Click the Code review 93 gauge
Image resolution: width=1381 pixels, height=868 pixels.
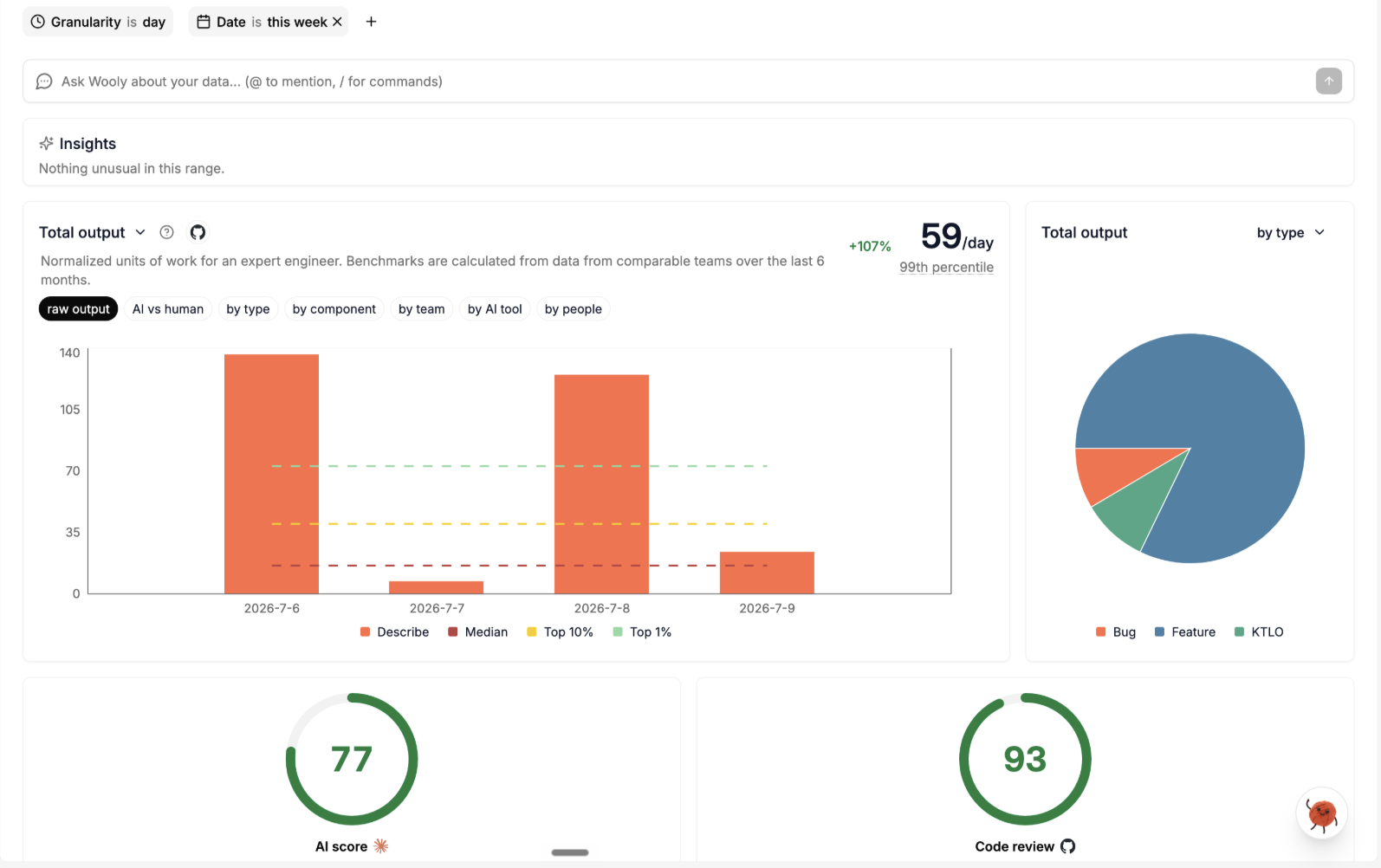(1025, 759)
